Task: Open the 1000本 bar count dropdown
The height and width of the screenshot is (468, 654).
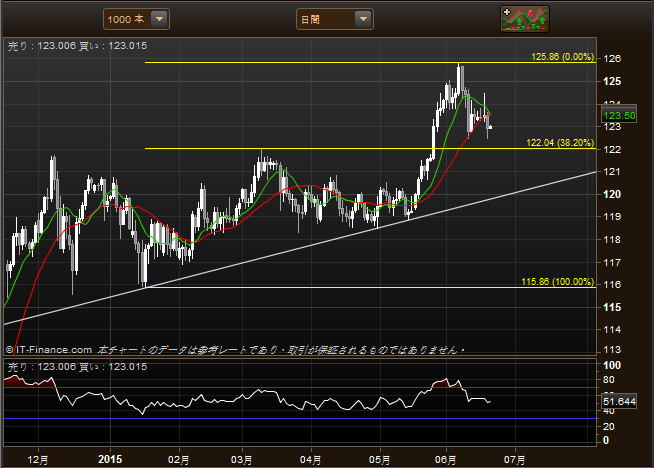Action: click(136, 19)
